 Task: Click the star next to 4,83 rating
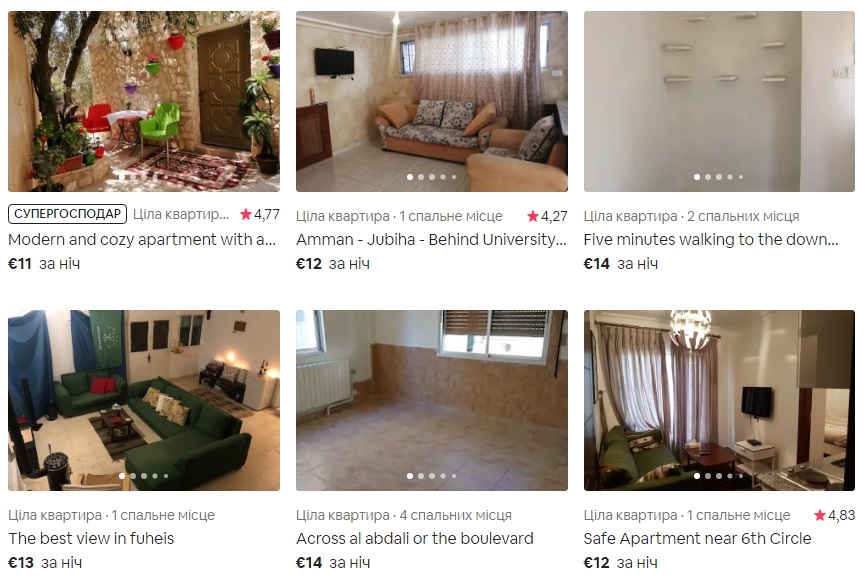coord(820,515)
